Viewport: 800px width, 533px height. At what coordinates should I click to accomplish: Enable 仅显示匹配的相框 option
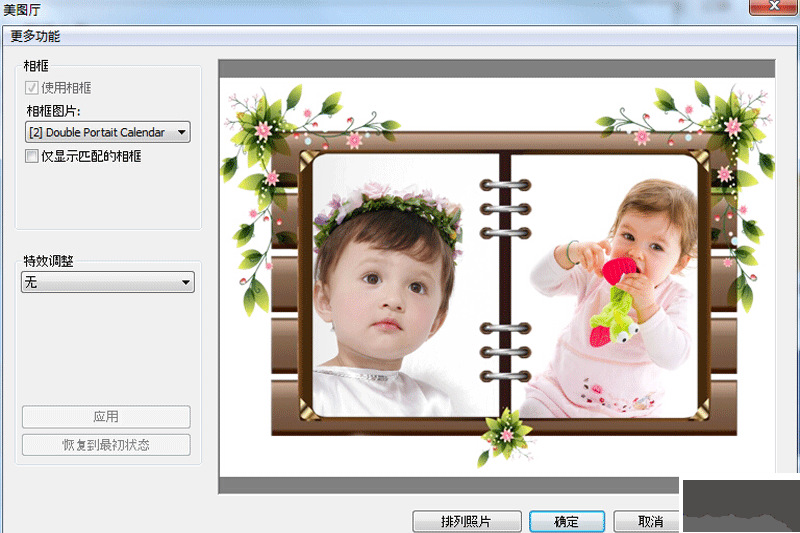pyautogui.click(x=32, y=156)
